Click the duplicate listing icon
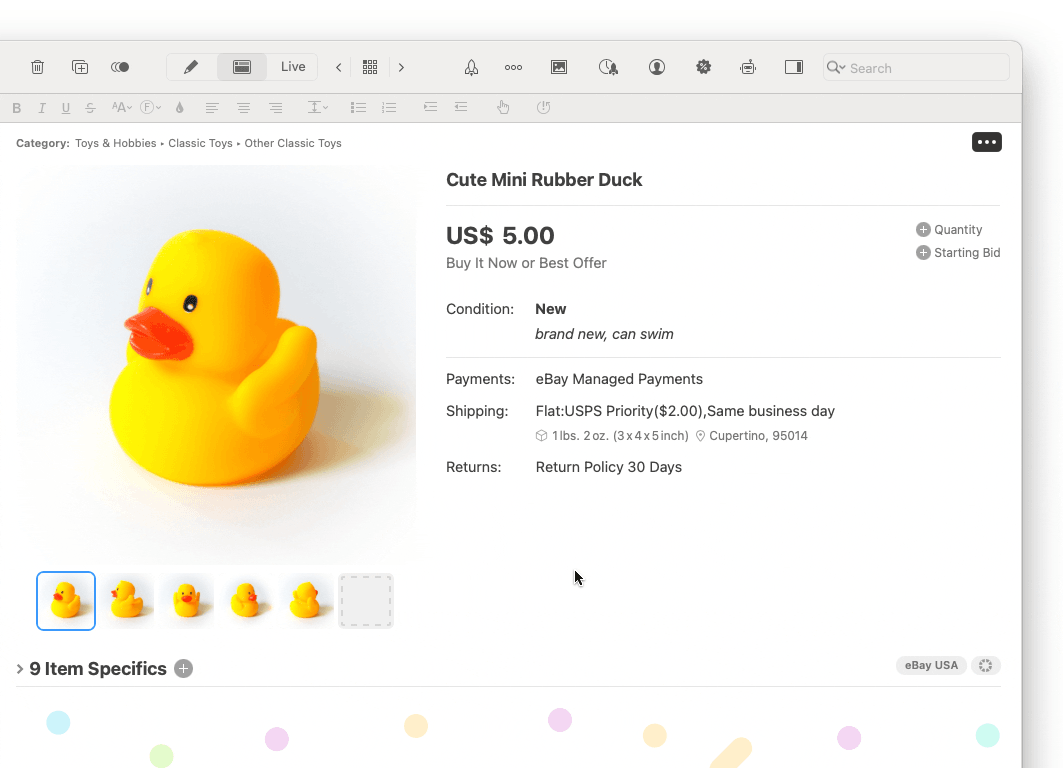Image resolution: width=1063 pixels, height=768 pixels. 80,67
